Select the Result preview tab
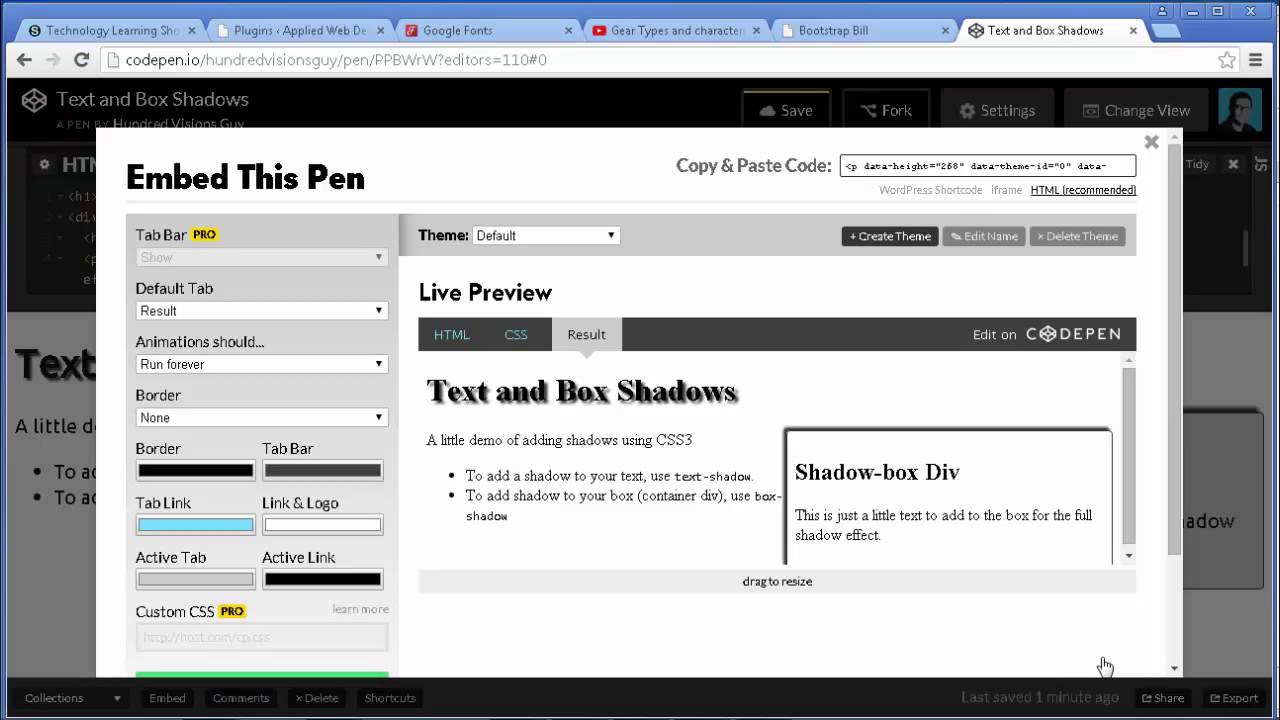This screenshot has height=720, width=1280. click(x=586, y=335)
